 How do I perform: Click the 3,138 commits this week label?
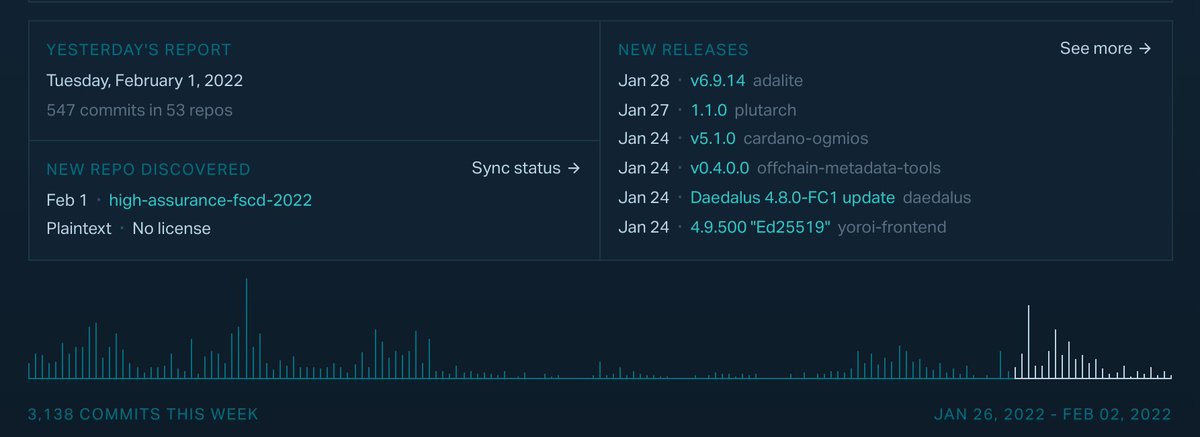coord(144,413)
